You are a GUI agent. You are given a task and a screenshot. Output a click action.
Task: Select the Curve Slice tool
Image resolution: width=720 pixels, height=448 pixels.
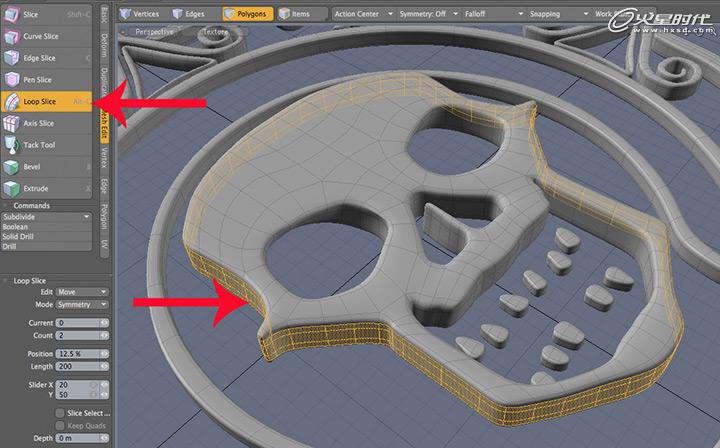tap(46, 36)
